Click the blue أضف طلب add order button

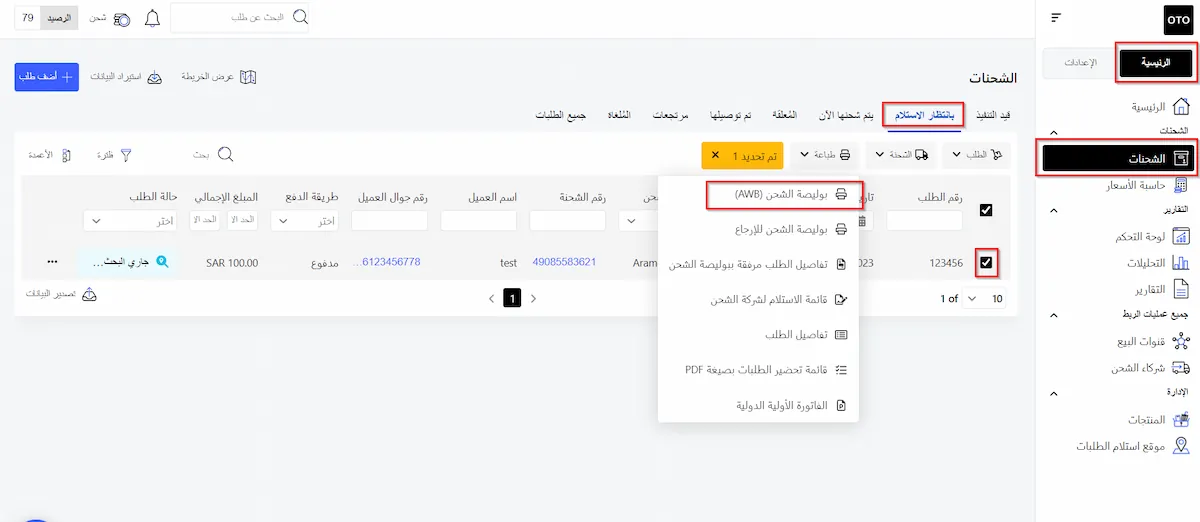(46, 77)
